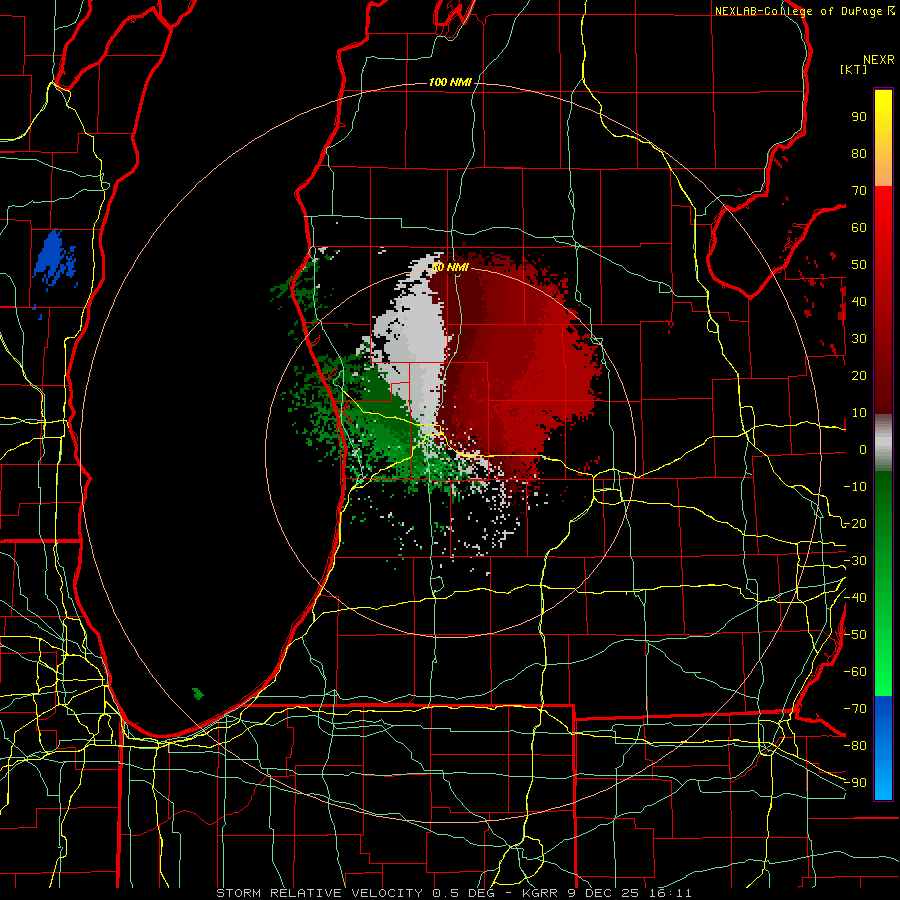Click the 40 value on the velocity scale
Screen dimensions: 900x900
tap(859, 301)
